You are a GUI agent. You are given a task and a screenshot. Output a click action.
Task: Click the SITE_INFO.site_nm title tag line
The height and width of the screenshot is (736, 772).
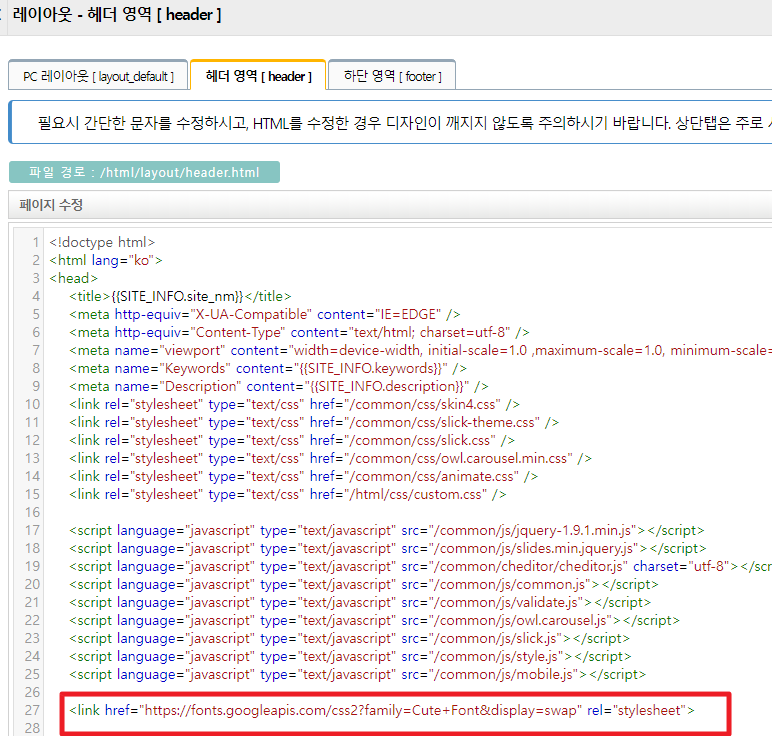pyautogui.click(x=180, y=296)
